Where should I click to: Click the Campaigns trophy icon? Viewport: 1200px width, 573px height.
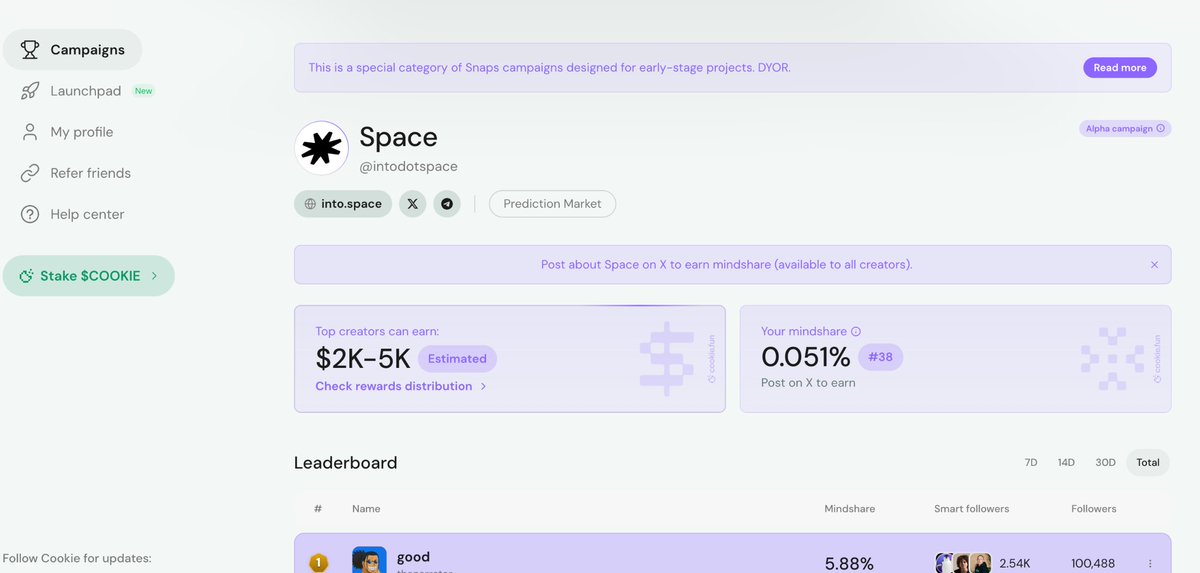(30, 50)
